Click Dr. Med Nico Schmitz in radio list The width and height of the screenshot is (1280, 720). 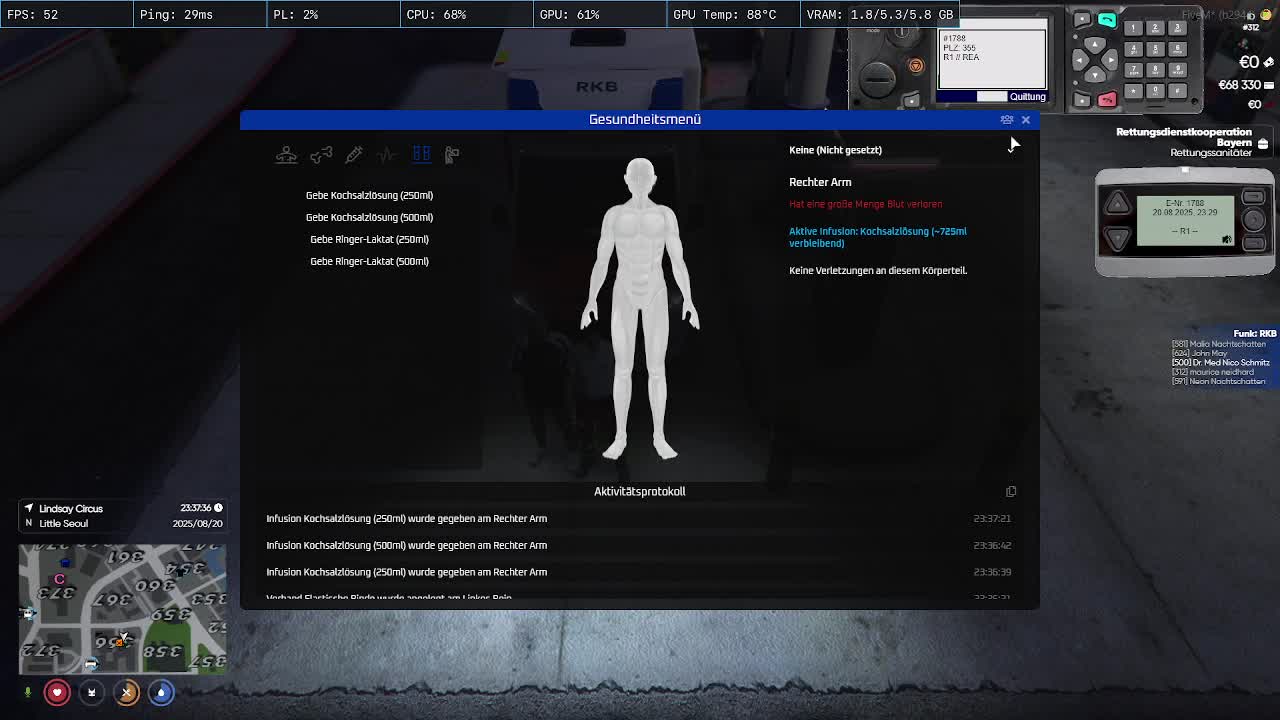(1220, 362)
